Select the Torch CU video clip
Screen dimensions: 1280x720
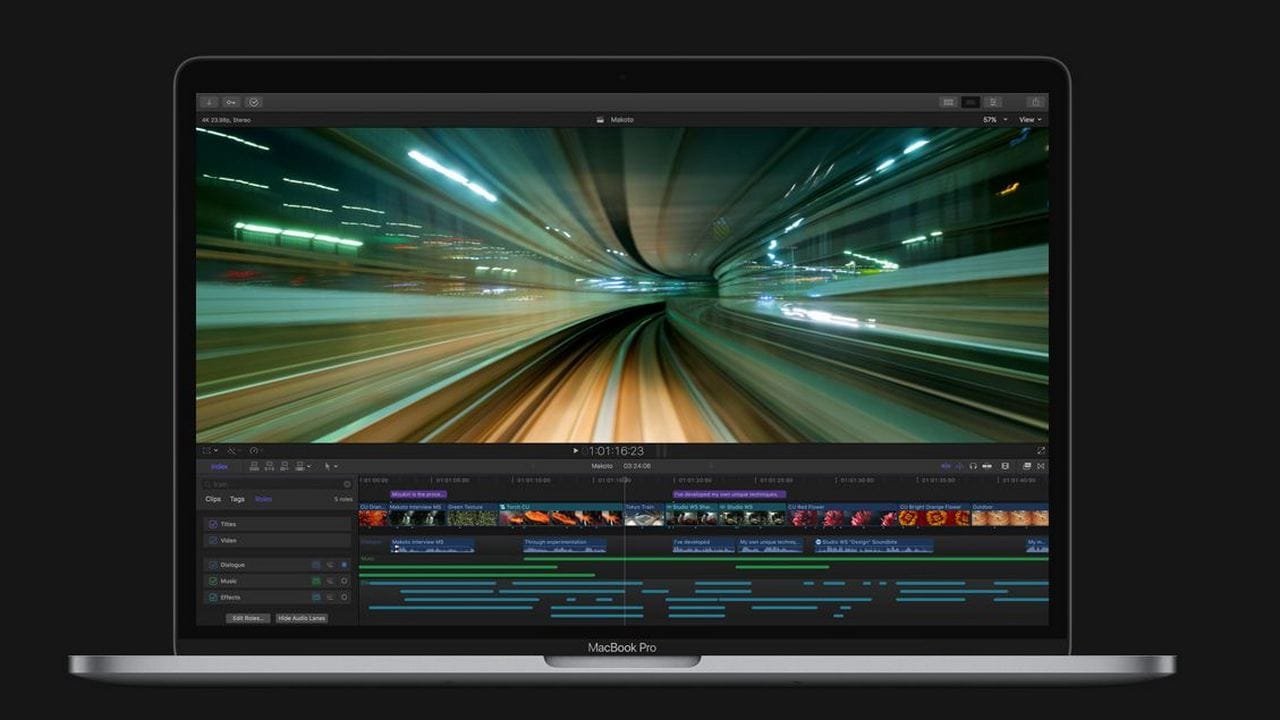(561, 514)
